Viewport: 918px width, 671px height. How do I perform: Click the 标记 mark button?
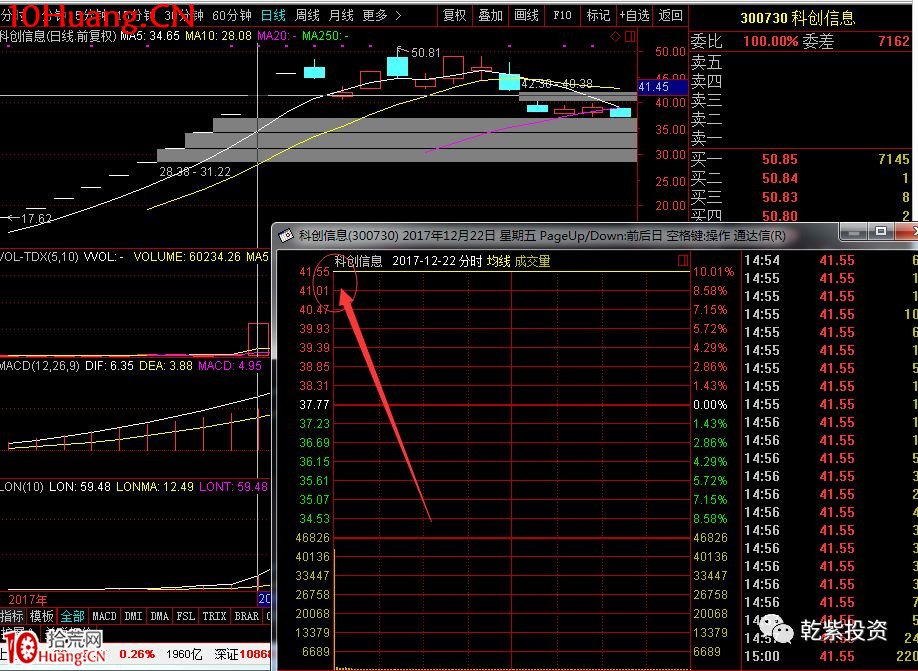click(x=598, y=16)
